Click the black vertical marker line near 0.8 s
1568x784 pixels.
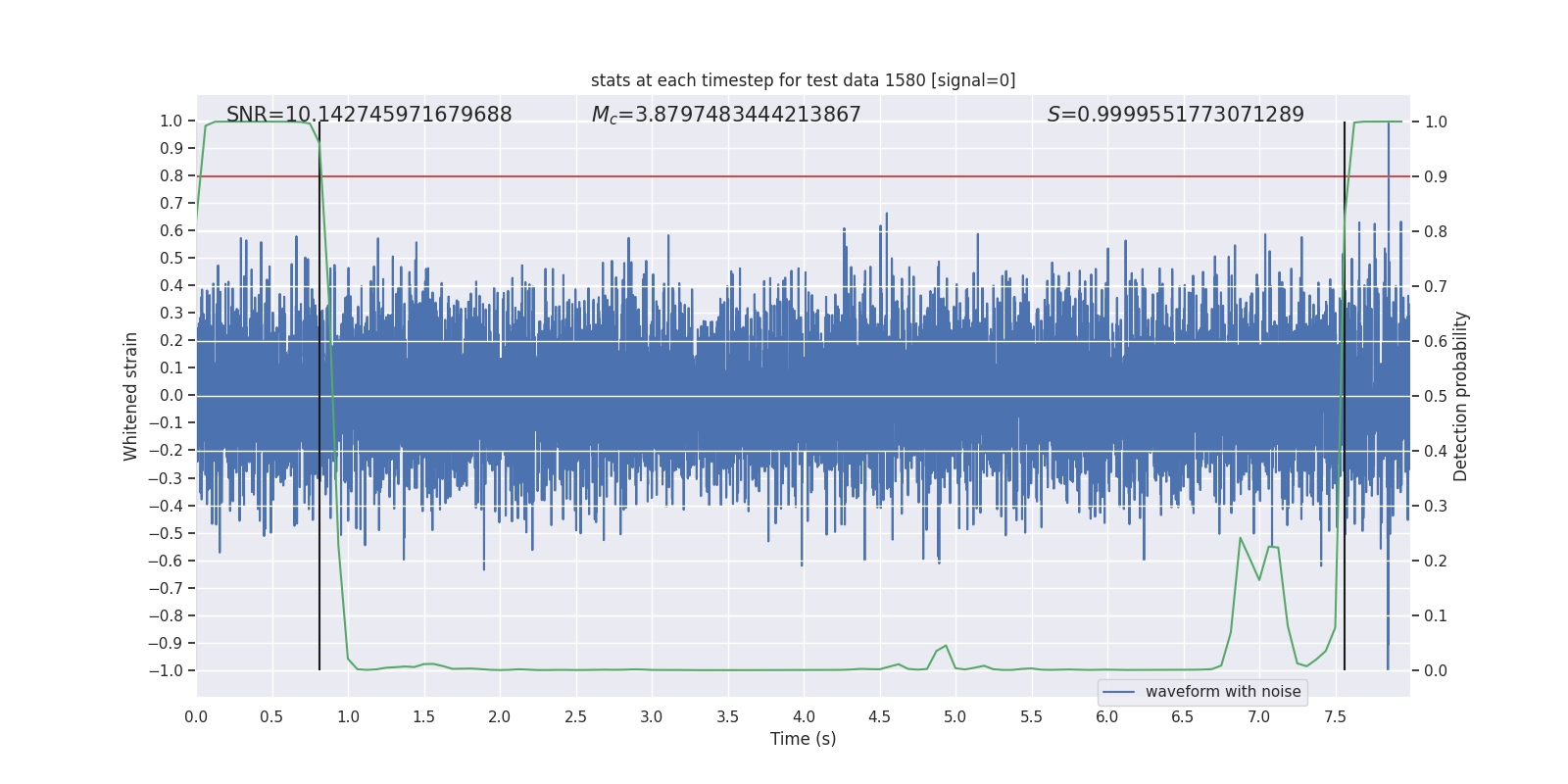[319, 396]
